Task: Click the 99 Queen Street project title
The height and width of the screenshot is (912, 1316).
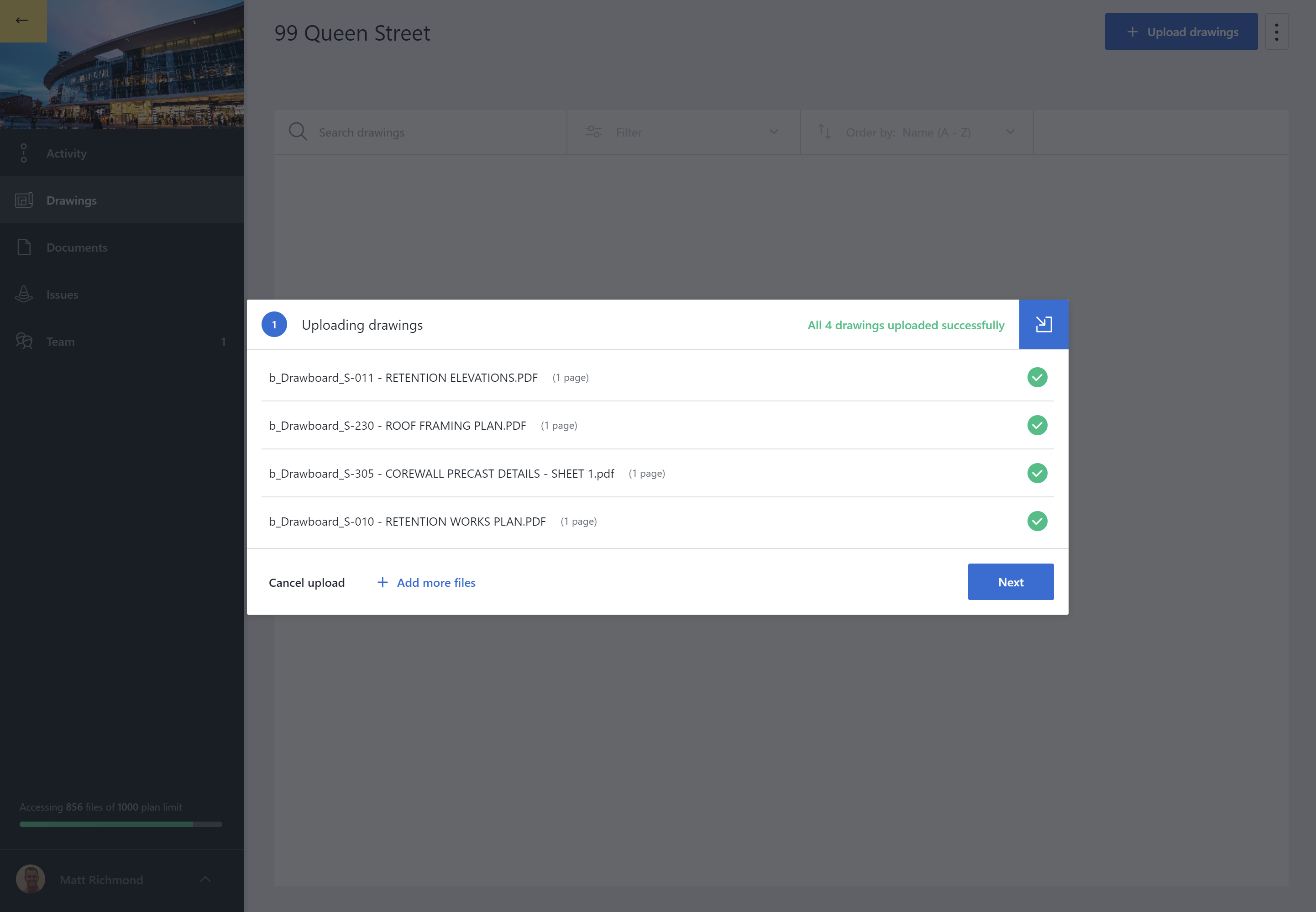Action: pyautogui.click(x=352, y=33)
